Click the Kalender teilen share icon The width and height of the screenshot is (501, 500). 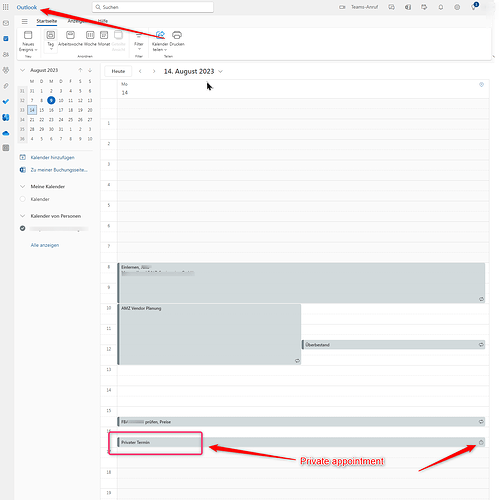point(160,35)
